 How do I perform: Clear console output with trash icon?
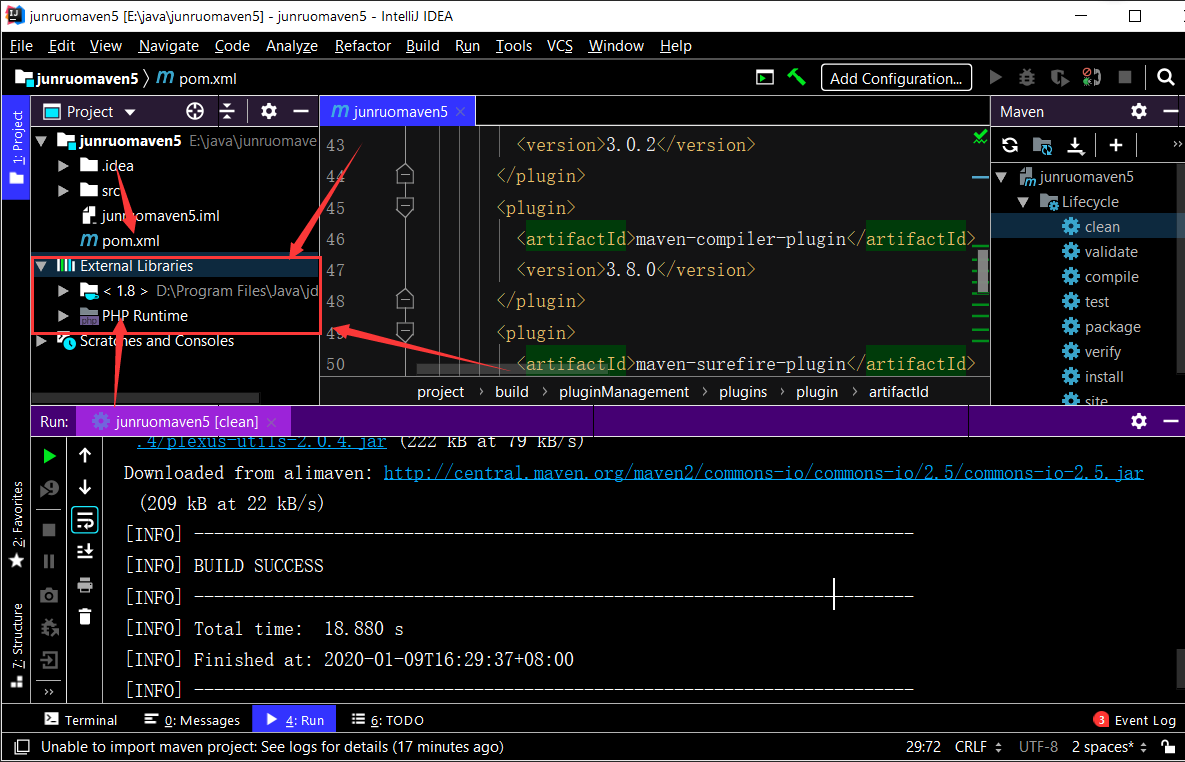coord(85,616)
